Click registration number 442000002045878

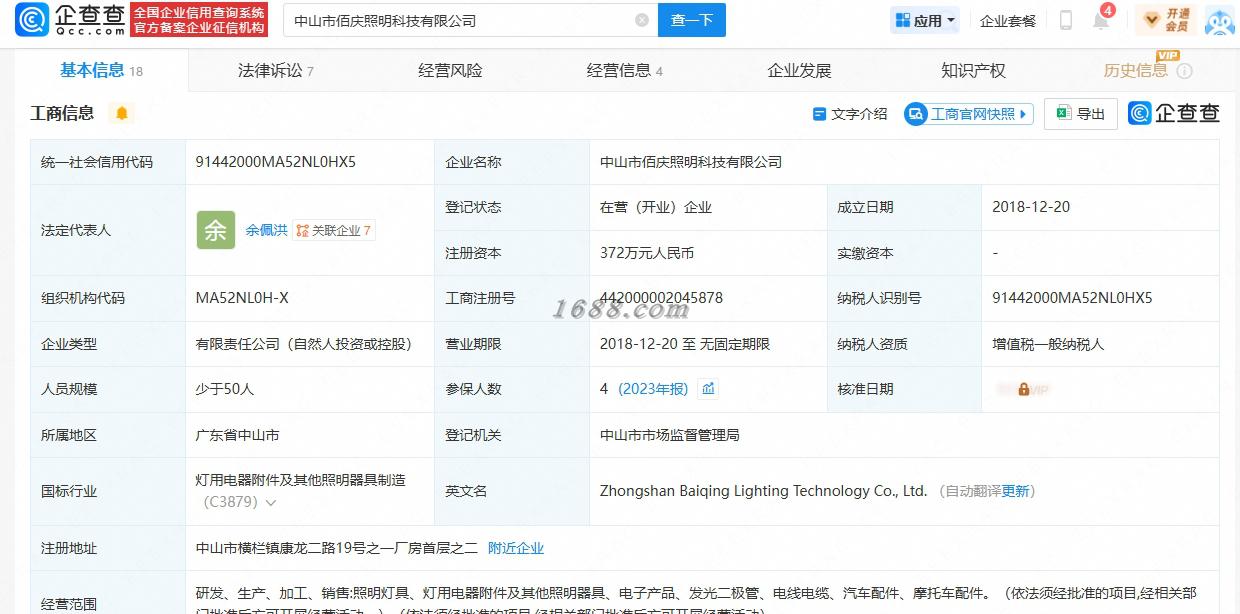click(661, 298)
